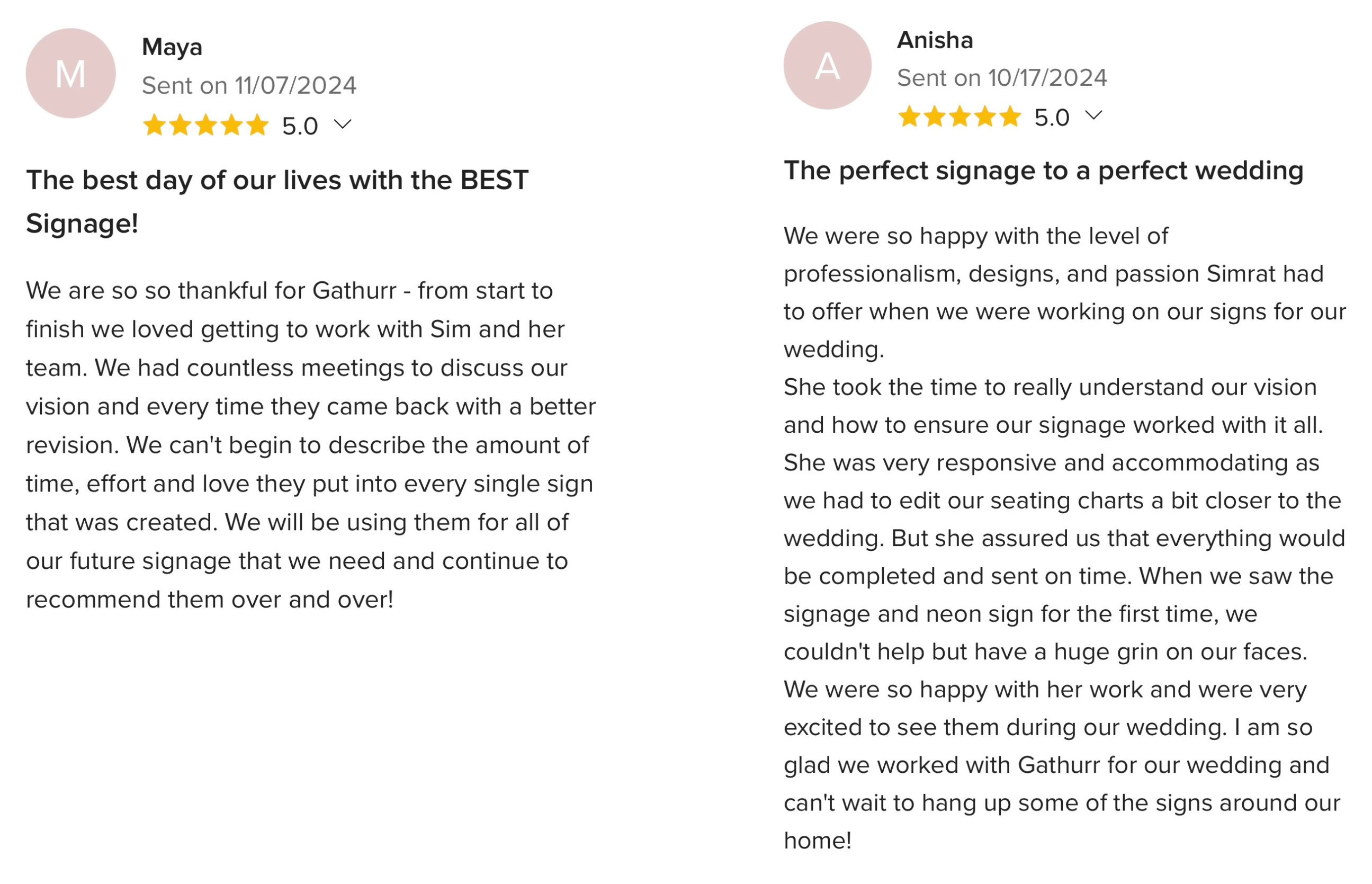Click the third star in Anisha's rating

click(959, 116)
